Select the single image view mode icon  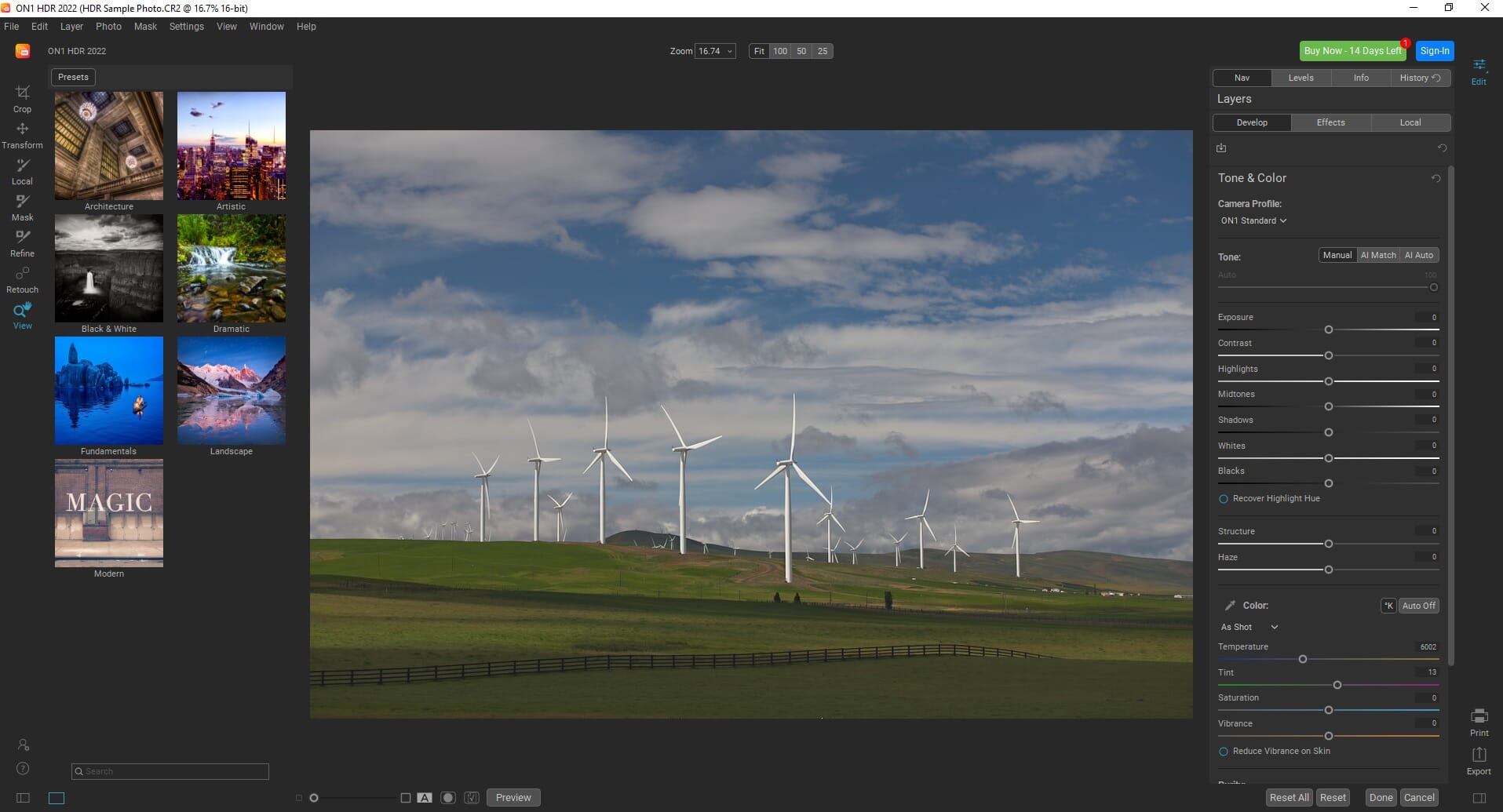tap(57, 798)
